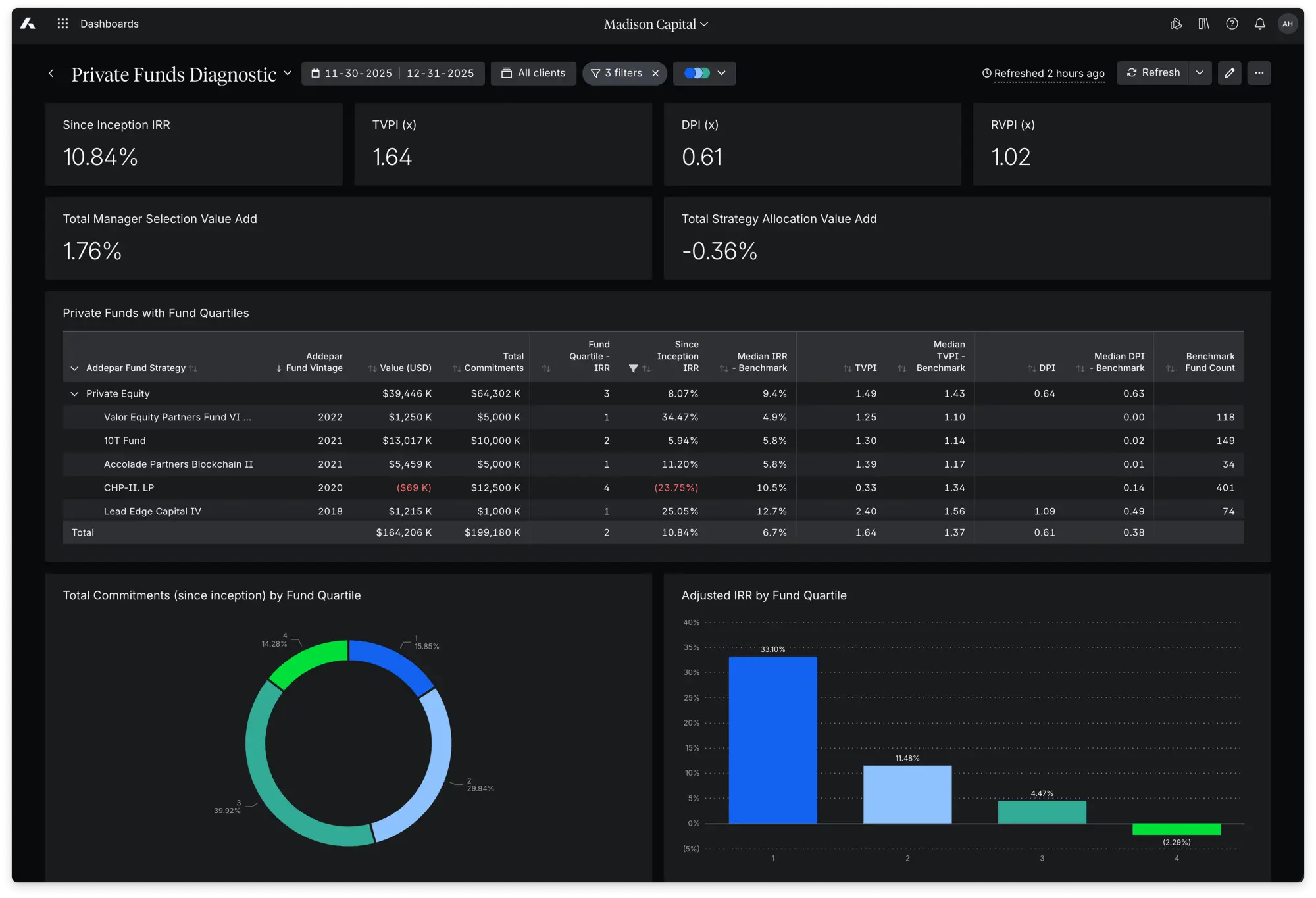Open the apps grid menu

(x=63, y=24)
